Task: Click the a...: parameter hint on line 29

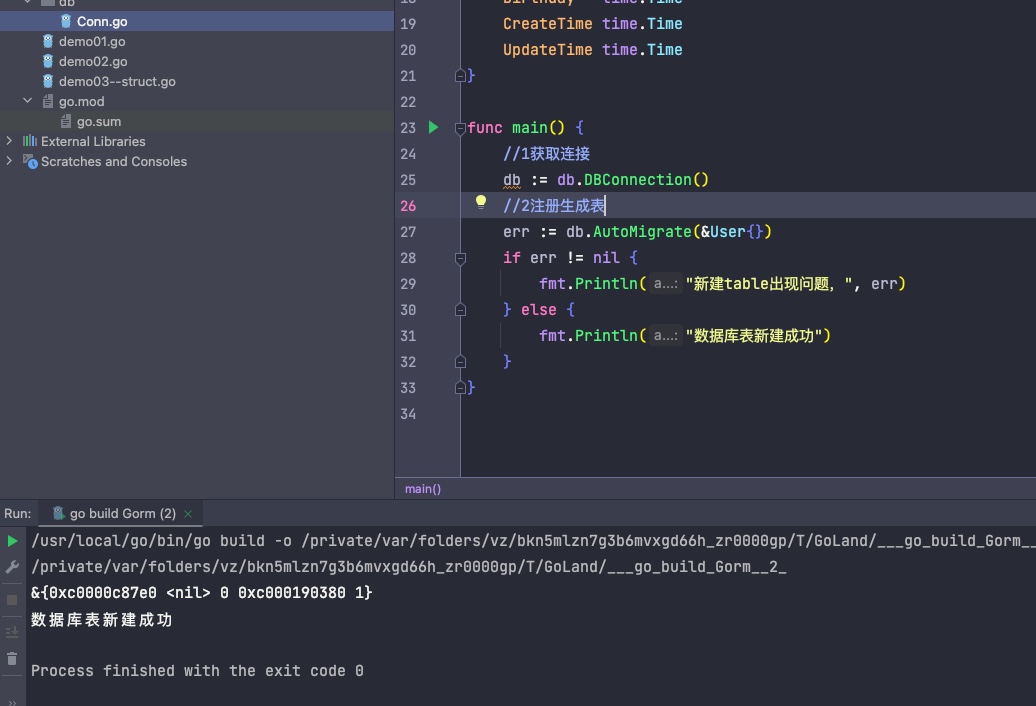Action: coord(665,284)
